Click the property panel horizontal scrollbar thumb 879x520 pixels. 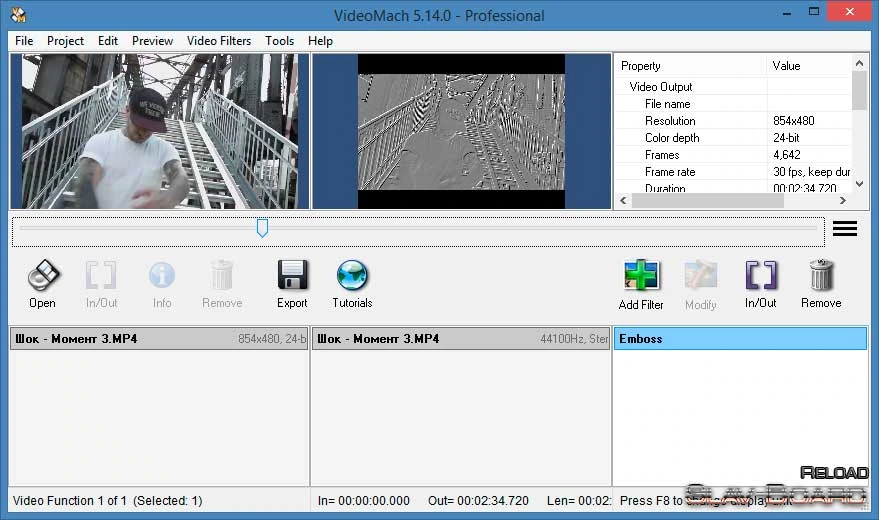(707, 201)
